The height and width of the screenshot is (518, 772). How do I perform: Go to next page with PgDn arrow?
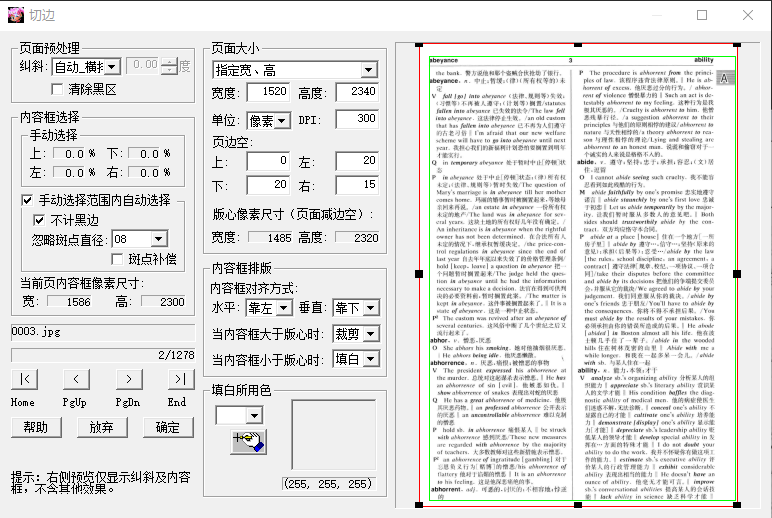129,379
